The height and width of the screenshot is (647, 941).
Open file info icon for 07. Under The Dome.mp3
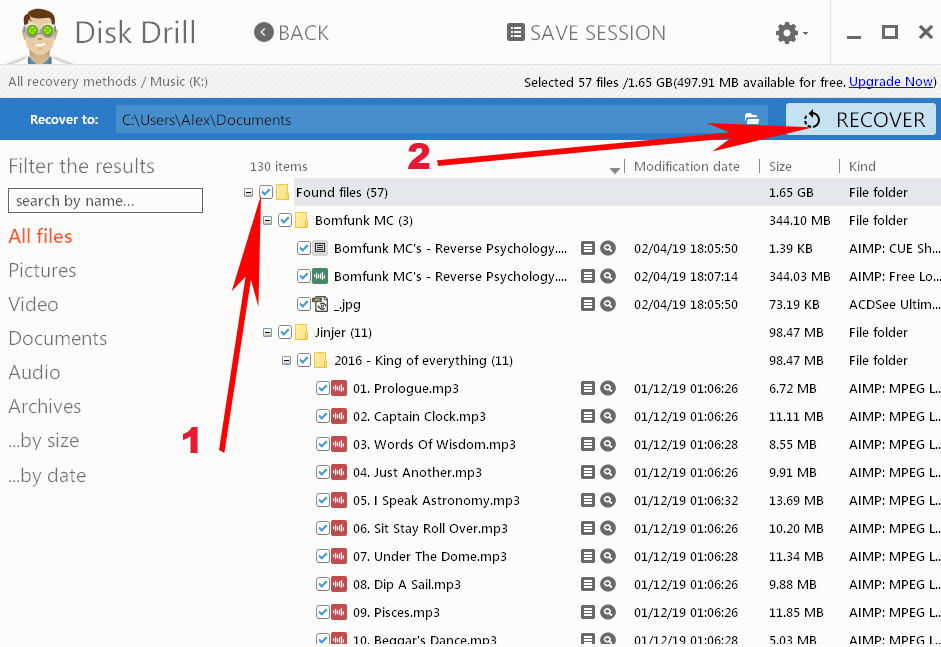588,556
